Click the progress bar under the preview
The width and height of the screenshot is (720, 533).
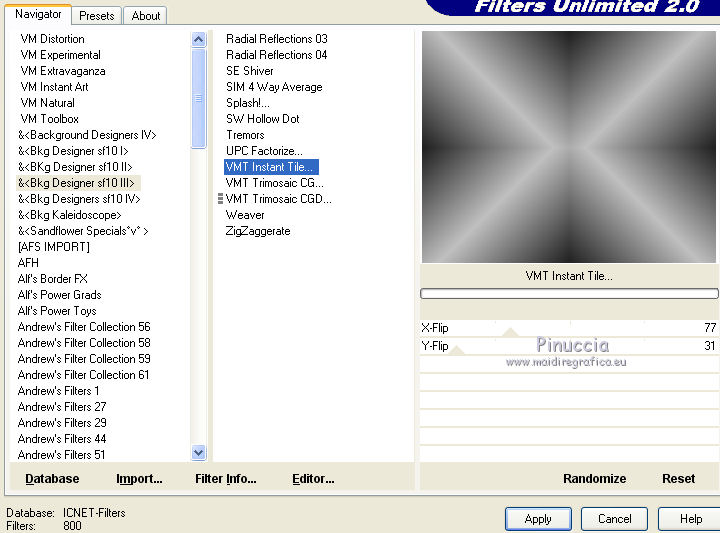(569, 294)
